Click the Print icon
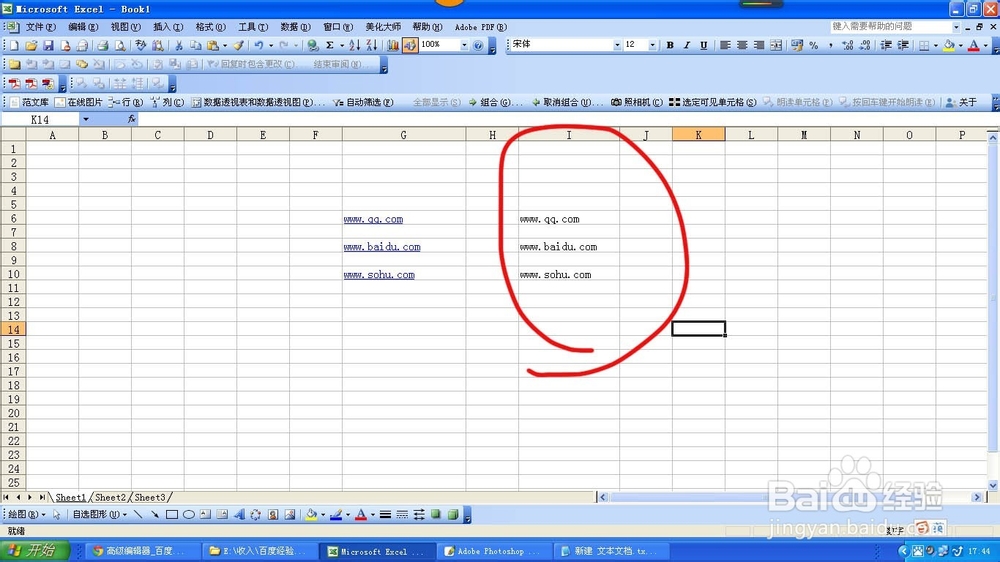 coord(102,45)
